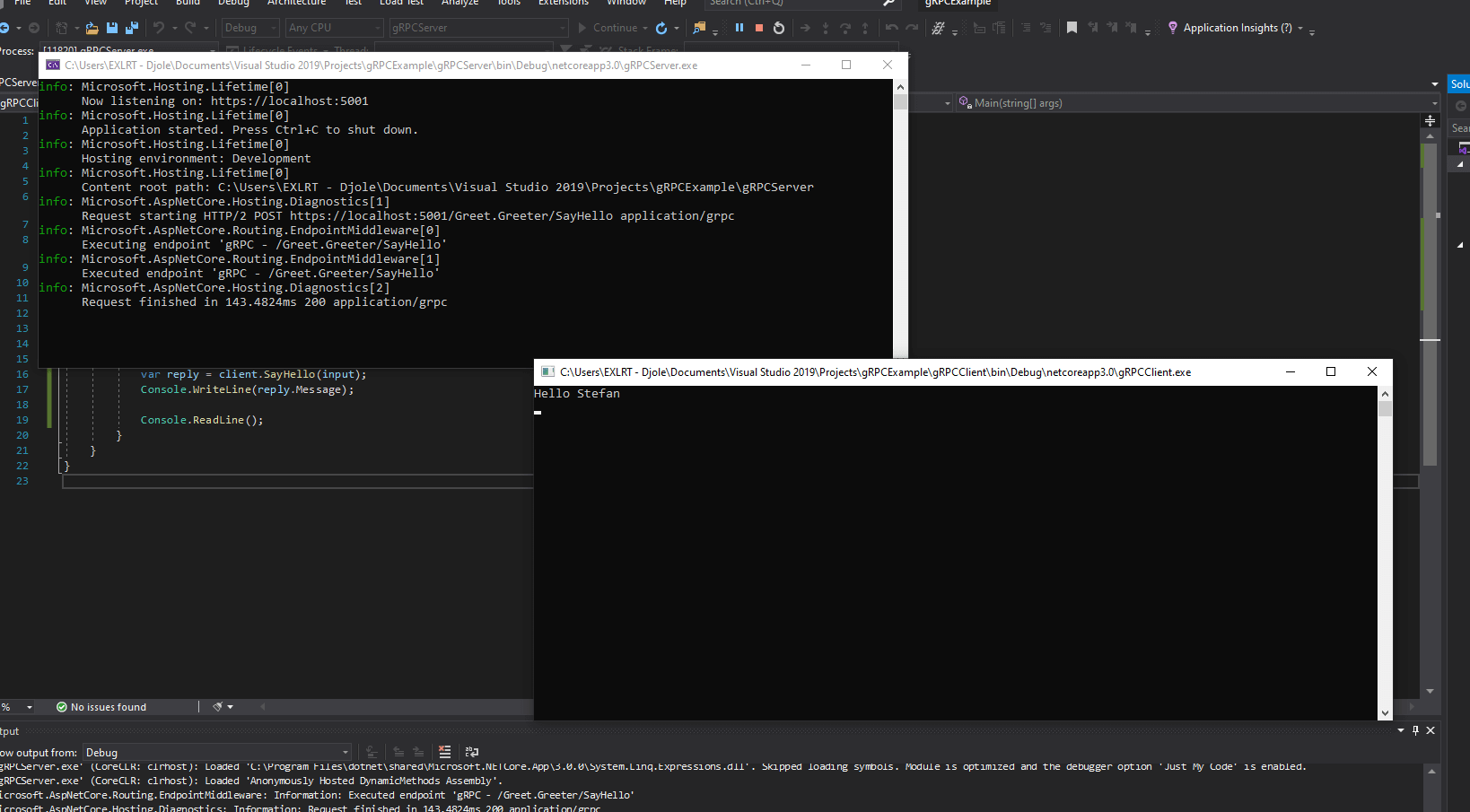1470x812 pixels.
Task: Open the gRPCServer startup project dropdown
Action: [x=479, y=28]
